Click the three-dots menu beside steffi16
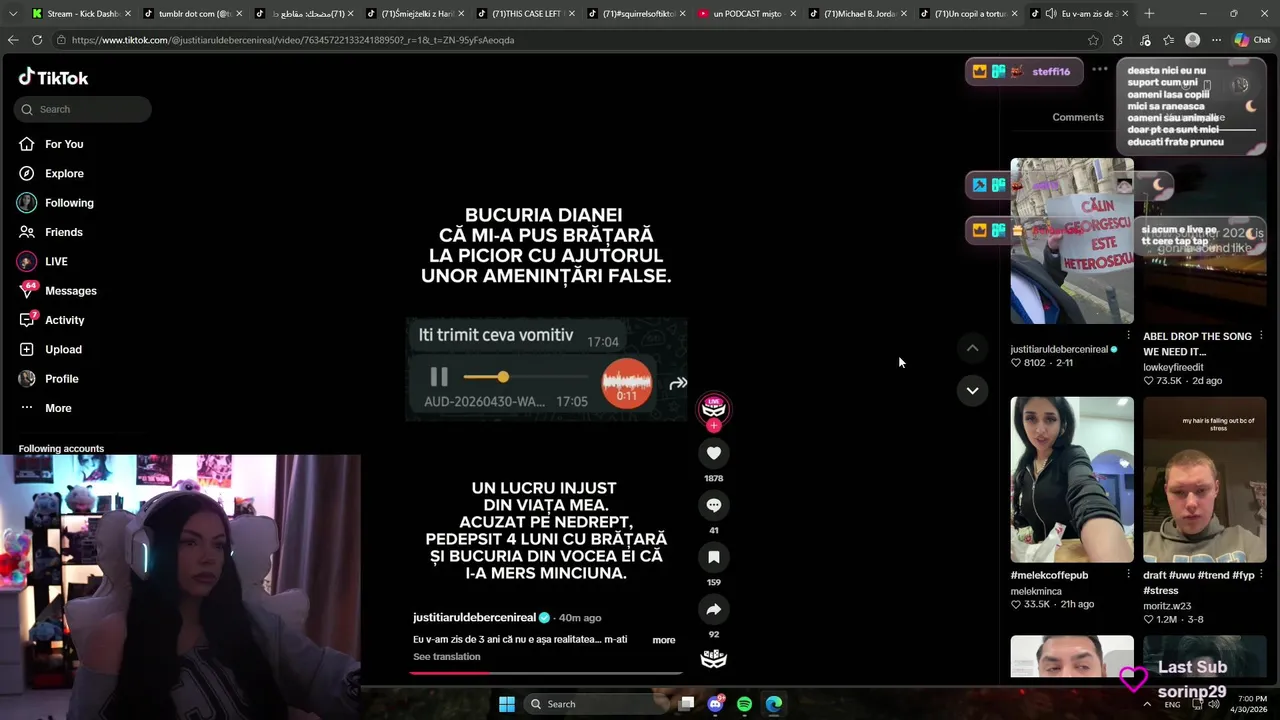The image size is (1280, 720). [x=1100, y=70]
